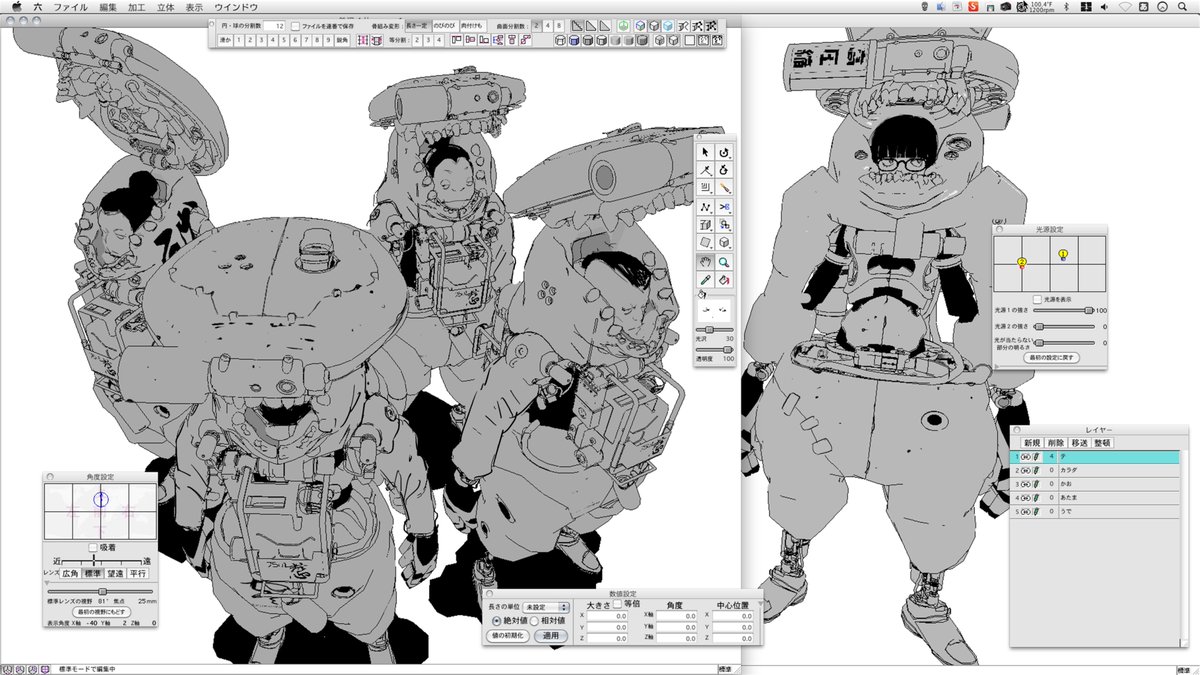Toggle the 光源を表示 checkbox
This screenshot has height=675, width=1200.
pyautogui.click(x=1038, y=298)
